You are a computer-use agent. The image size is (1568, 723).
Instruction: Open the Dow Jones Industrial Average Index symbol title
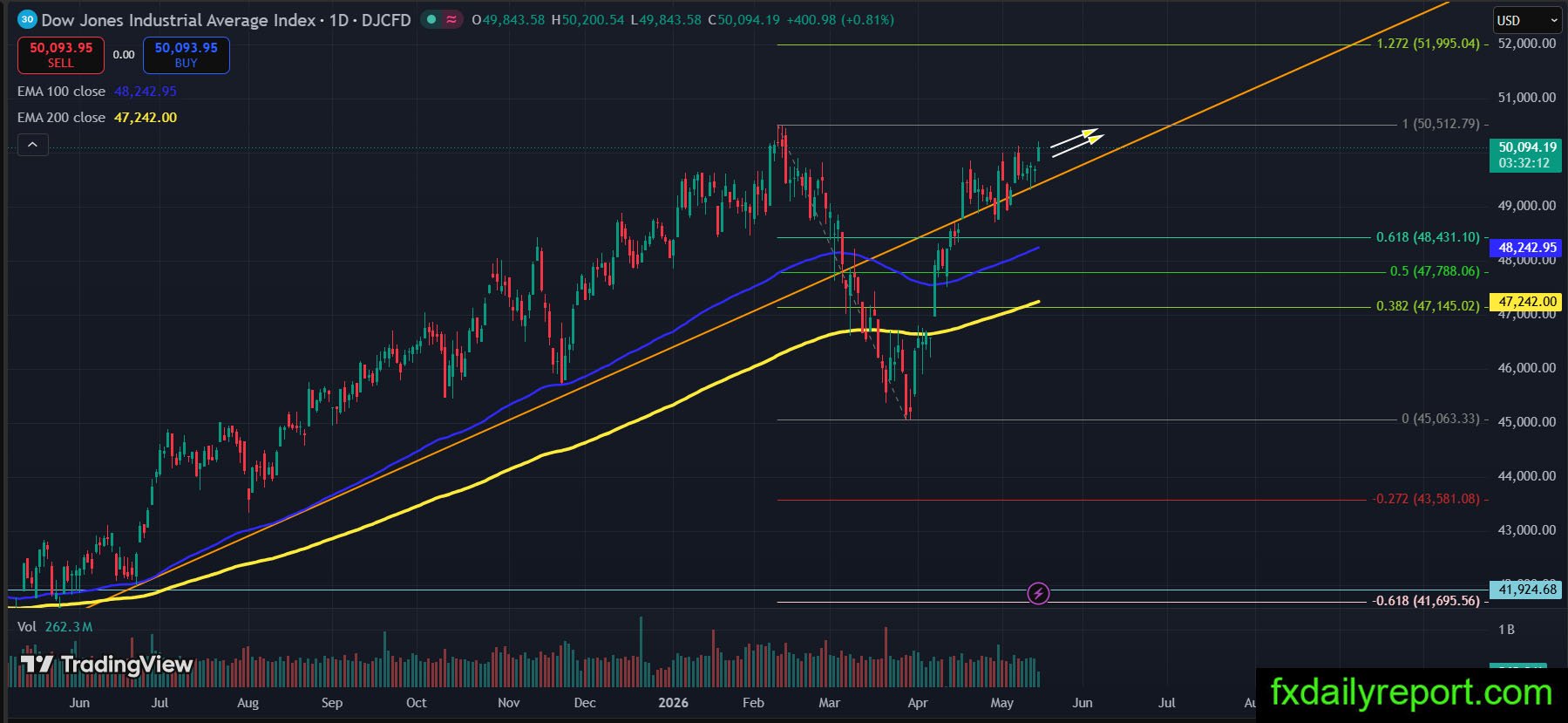[179, 20]
